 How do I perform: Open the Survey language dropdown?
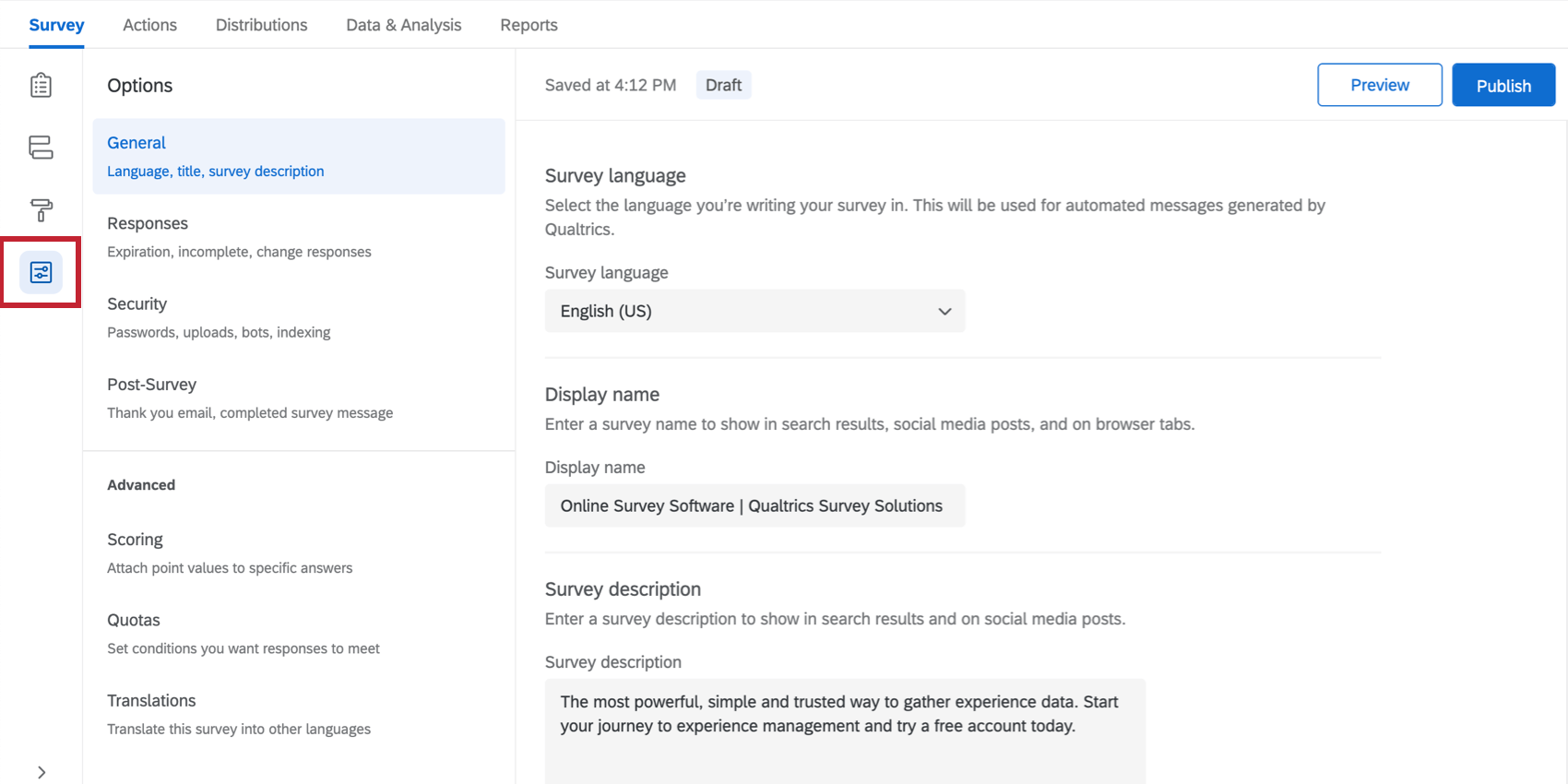(x=754, y=311)
